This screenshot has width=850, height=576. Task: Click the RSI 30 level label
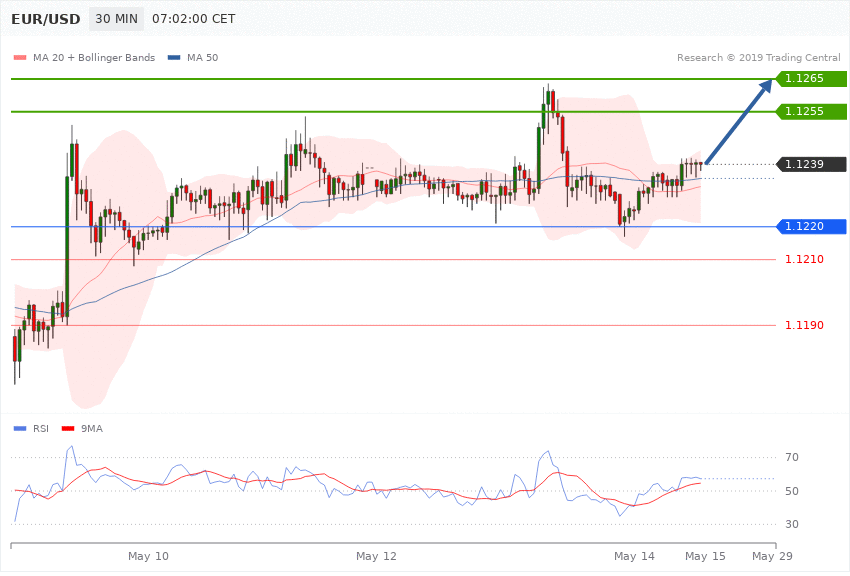(792, 524)
